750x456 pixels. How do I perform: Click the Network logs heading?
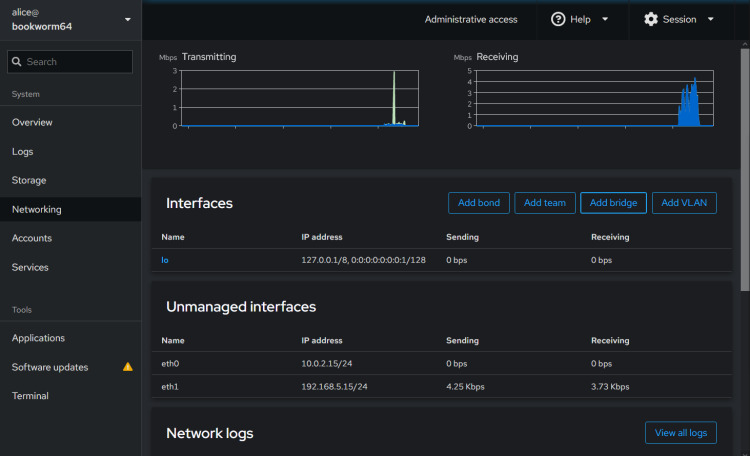210,434
